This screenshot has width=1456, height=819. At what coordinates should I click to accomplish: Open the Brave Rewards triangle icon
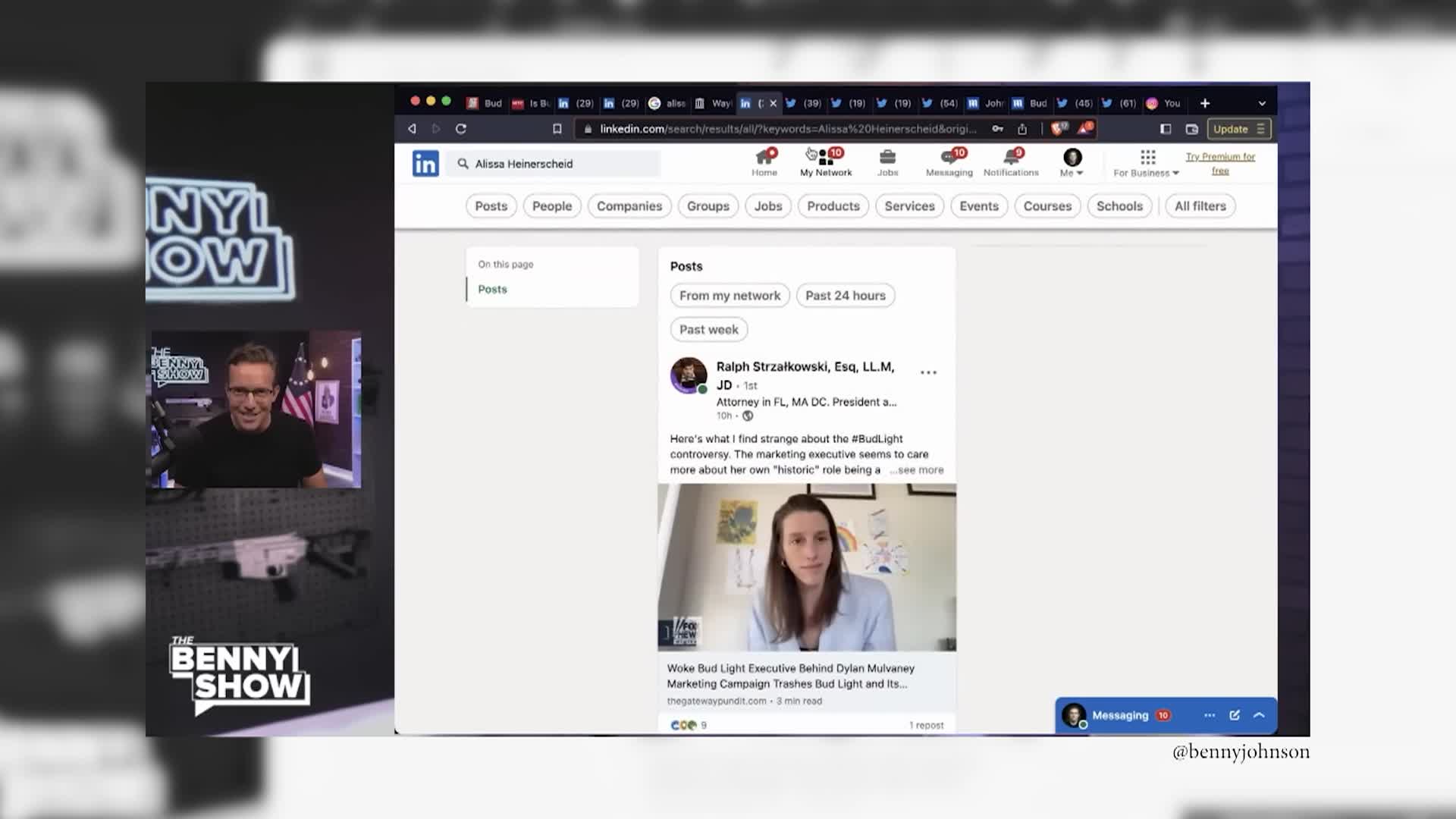(1085, 128)
